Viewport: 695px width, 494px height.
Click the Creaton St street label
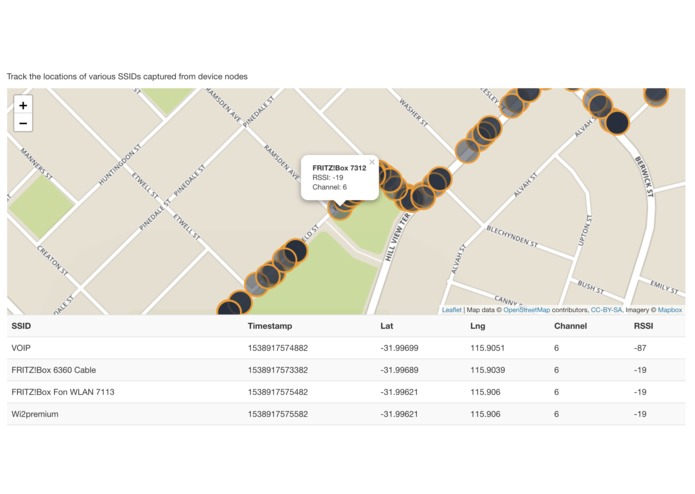point(52,260)
